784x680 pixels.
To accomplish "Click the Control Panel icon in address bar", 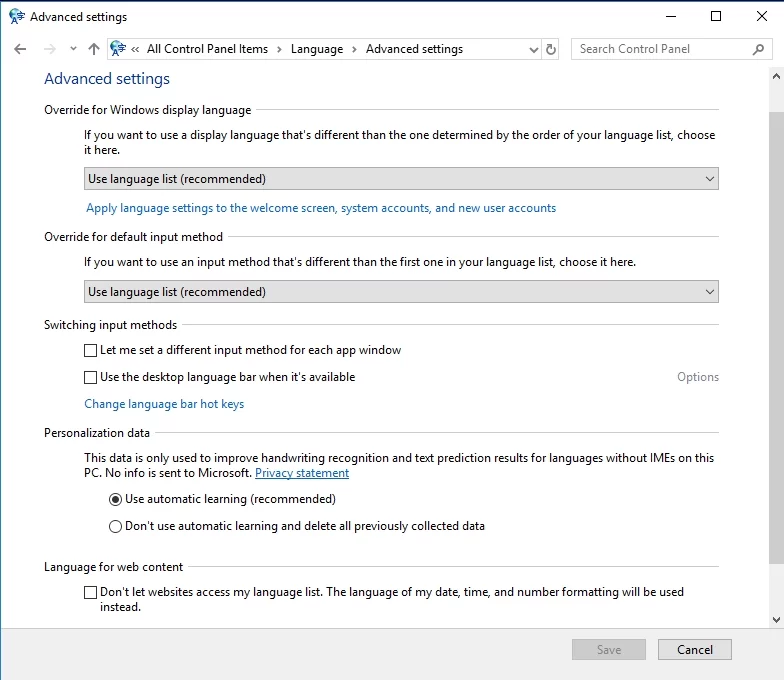I will (118, 49).
